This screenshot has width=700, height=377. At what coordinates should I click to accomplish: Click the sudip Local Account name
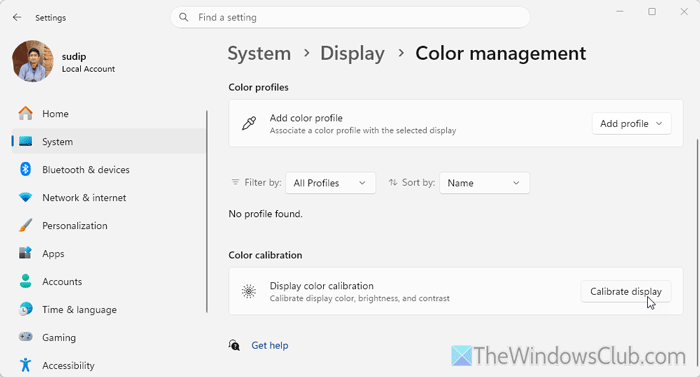[88, 62]
